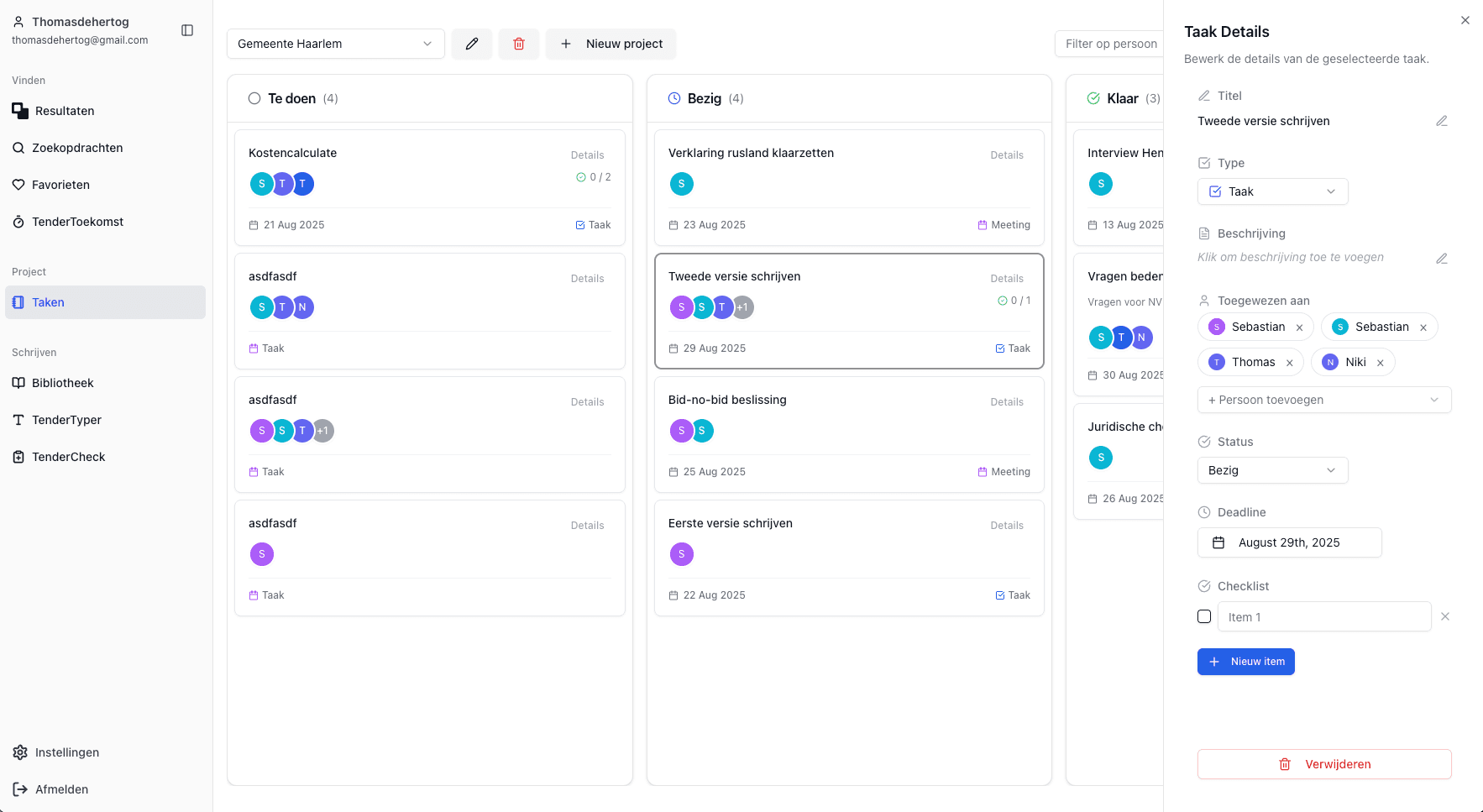
Task: Remove Niki from assigned persons
Action: point(1380,363)
